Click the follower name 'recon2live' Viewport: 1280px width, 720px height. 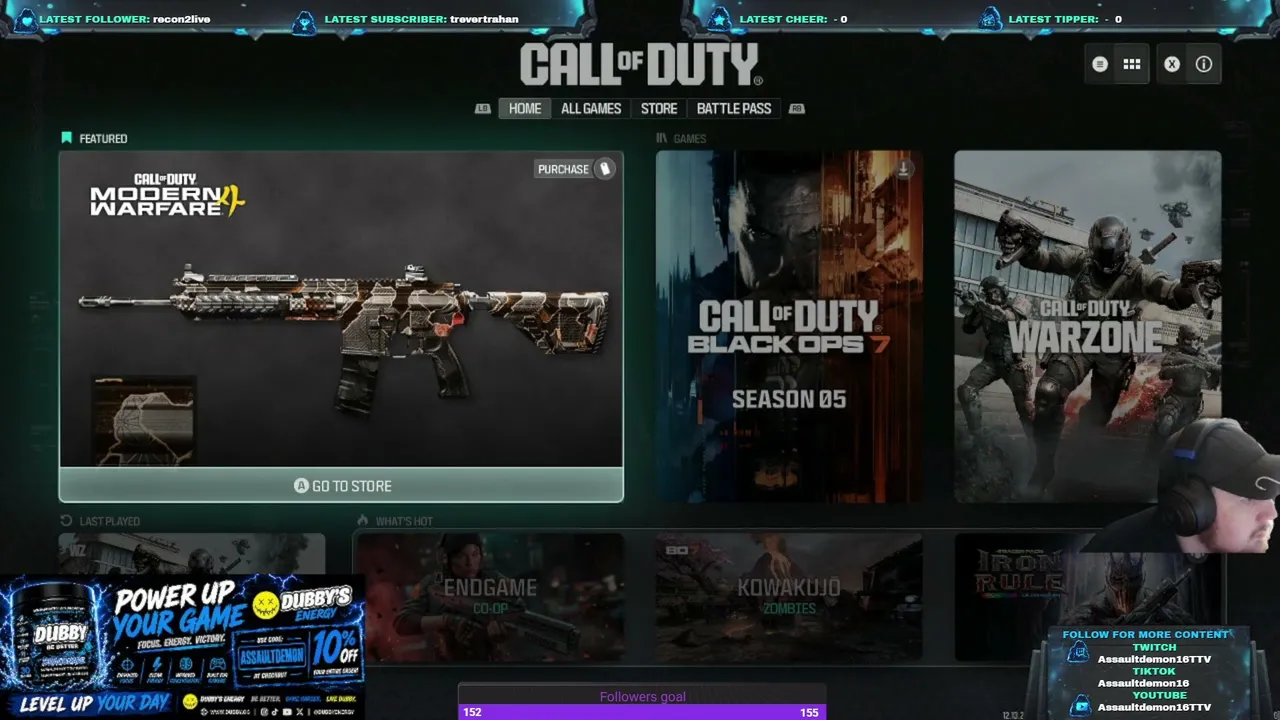181,19
